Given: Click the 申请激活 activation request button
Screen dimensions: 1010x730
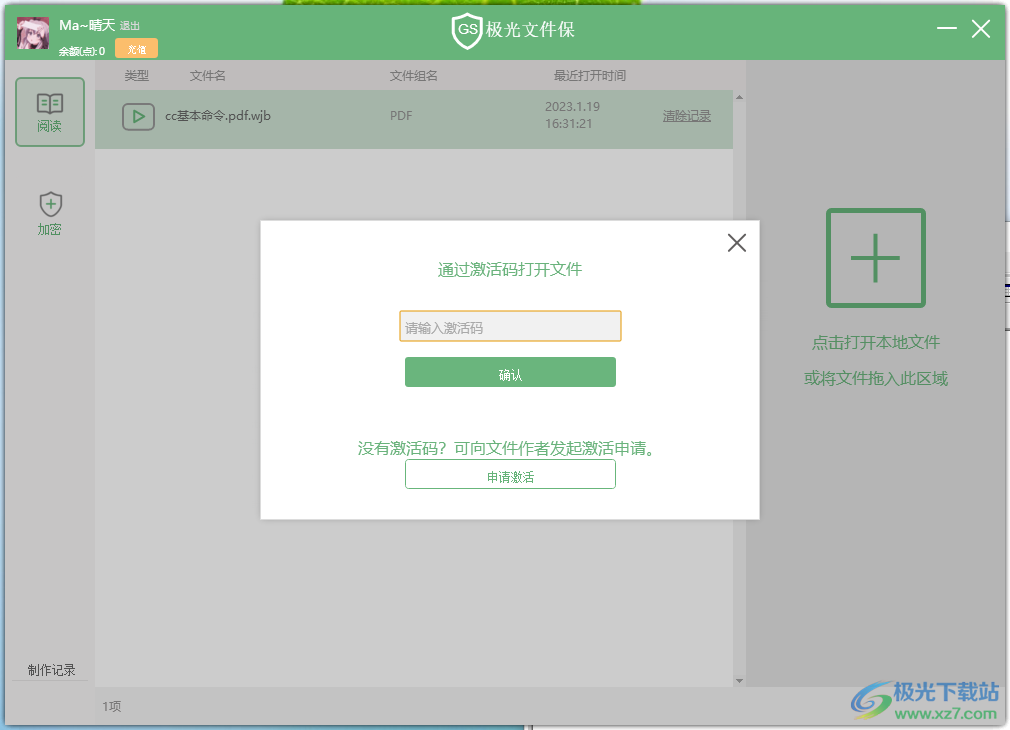Looking at the screenshot, I should coord(510,473).
